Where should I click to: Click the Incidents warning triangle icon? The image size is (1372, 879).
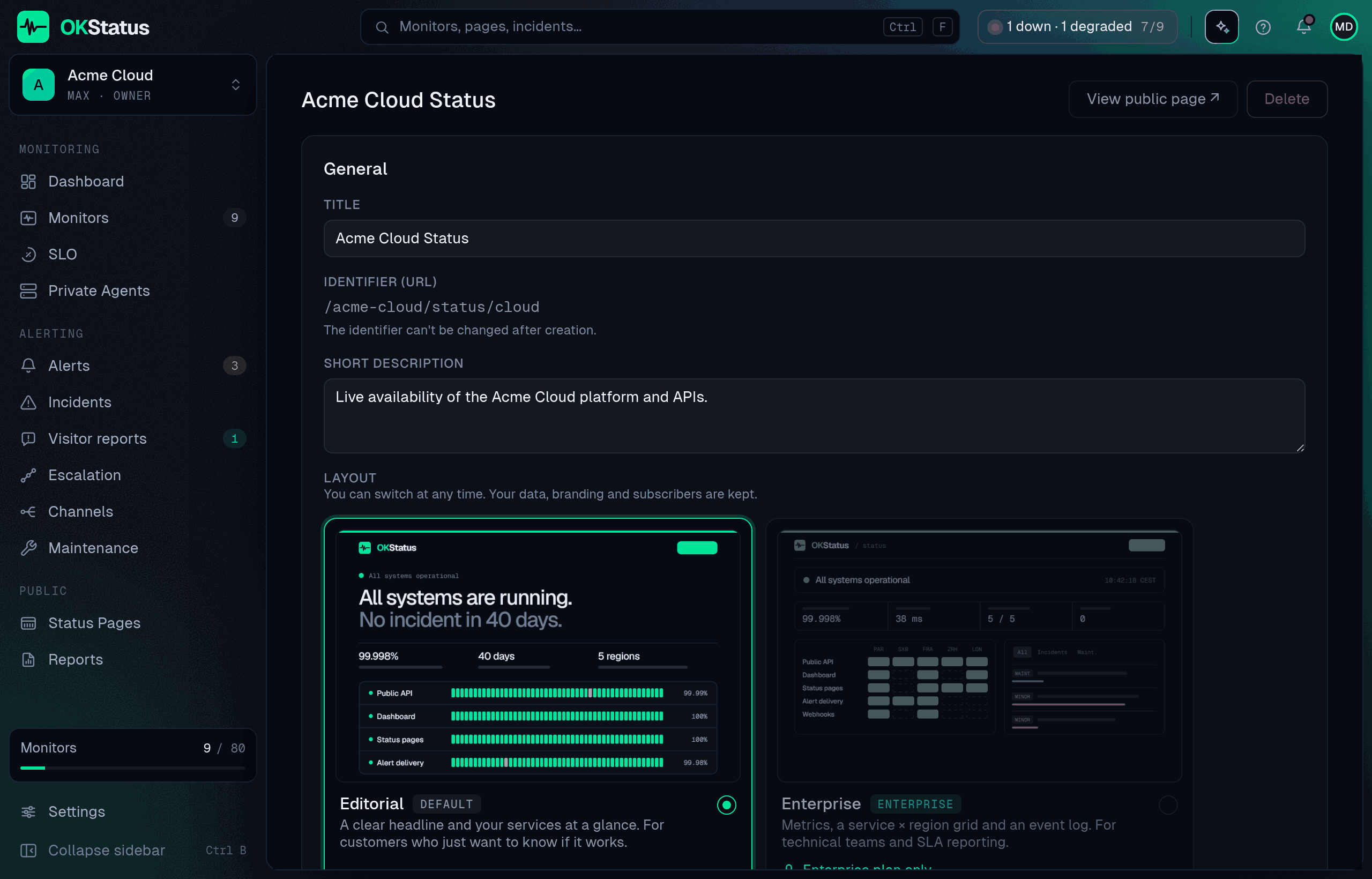click(28, 403)
